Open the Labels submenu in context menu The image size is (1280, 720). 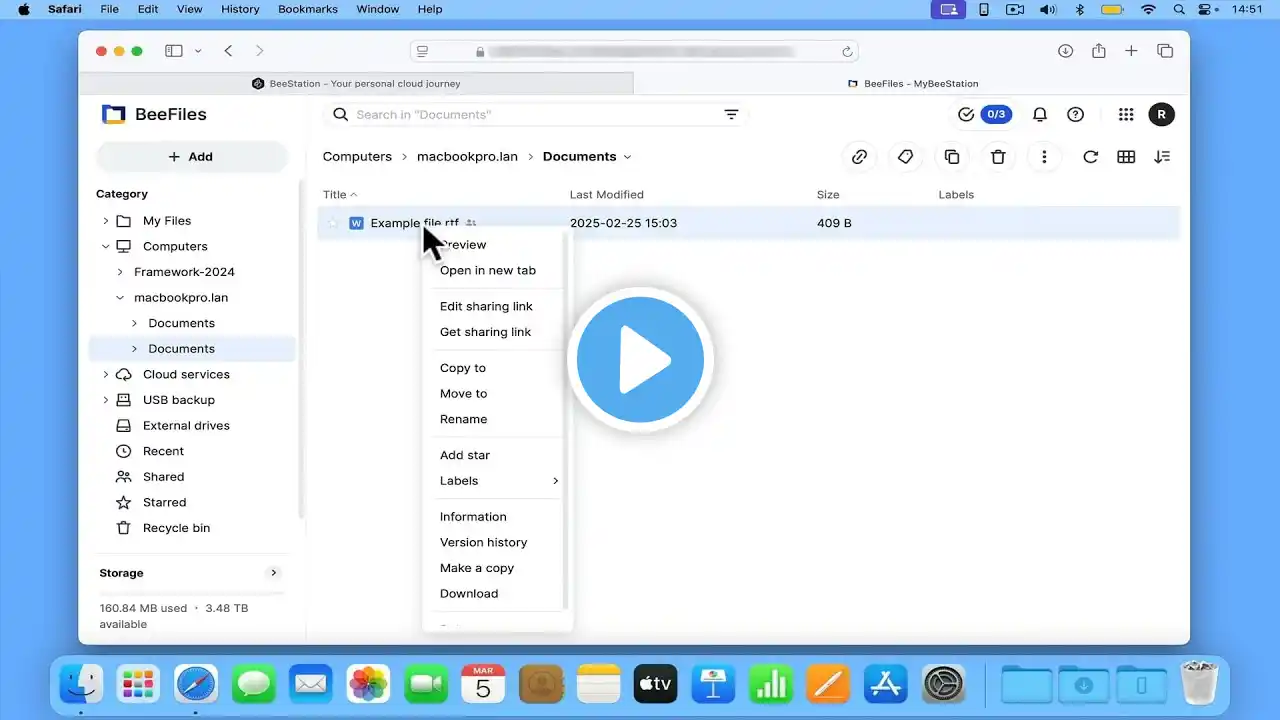(x=498, y=481)
